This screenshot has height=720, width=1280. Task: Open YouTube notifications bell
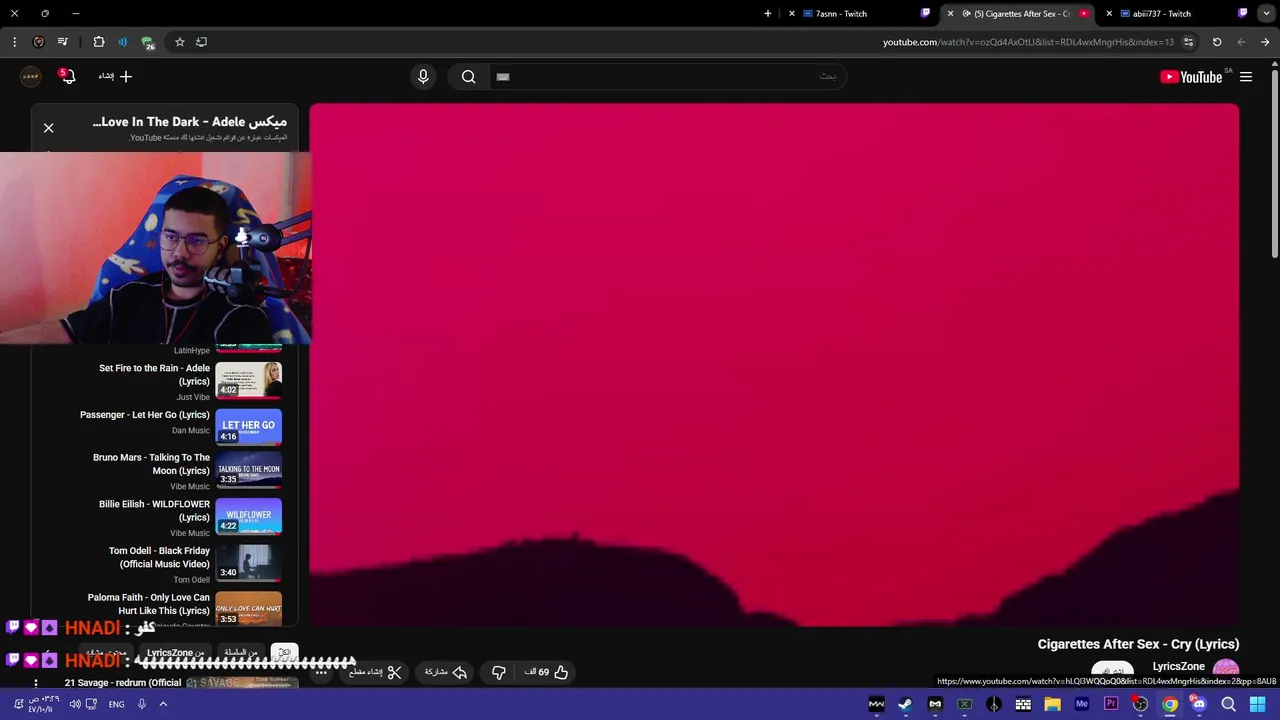[68, 76]
